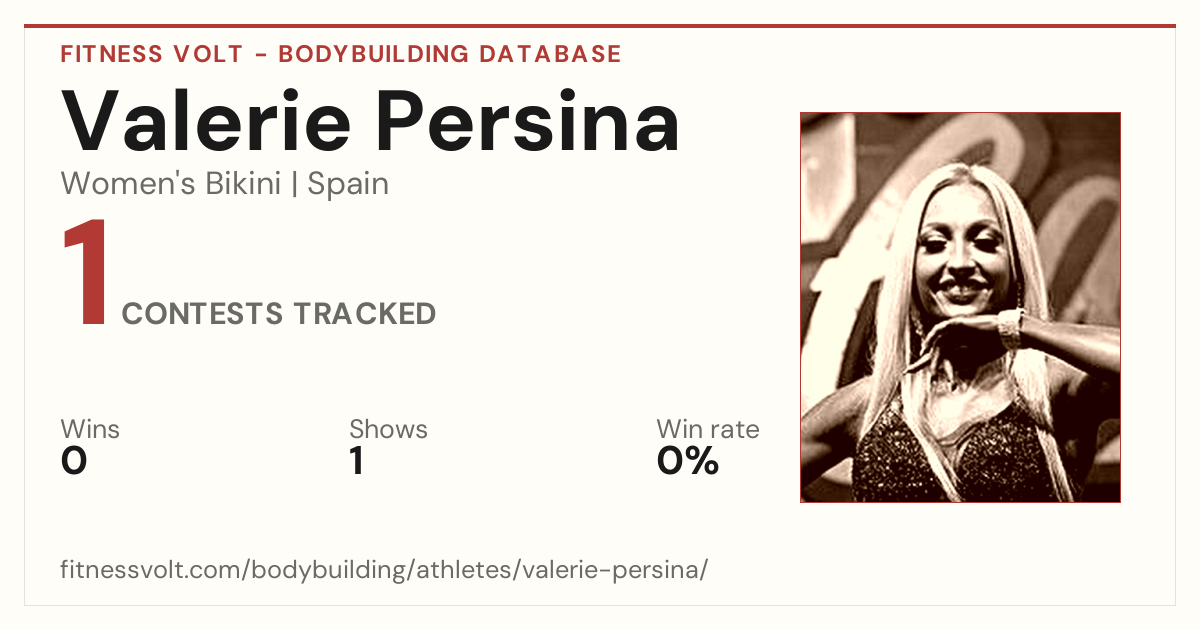The width and height of the screenshot is (1200, 630).
Task: Click the Shows label
Action: [x=388, y=430]
